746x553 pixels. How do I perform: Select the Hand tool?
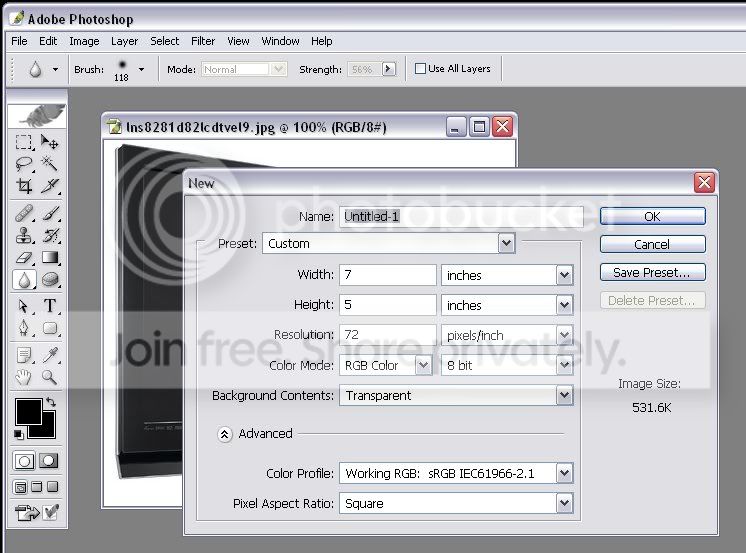[24, 377]
